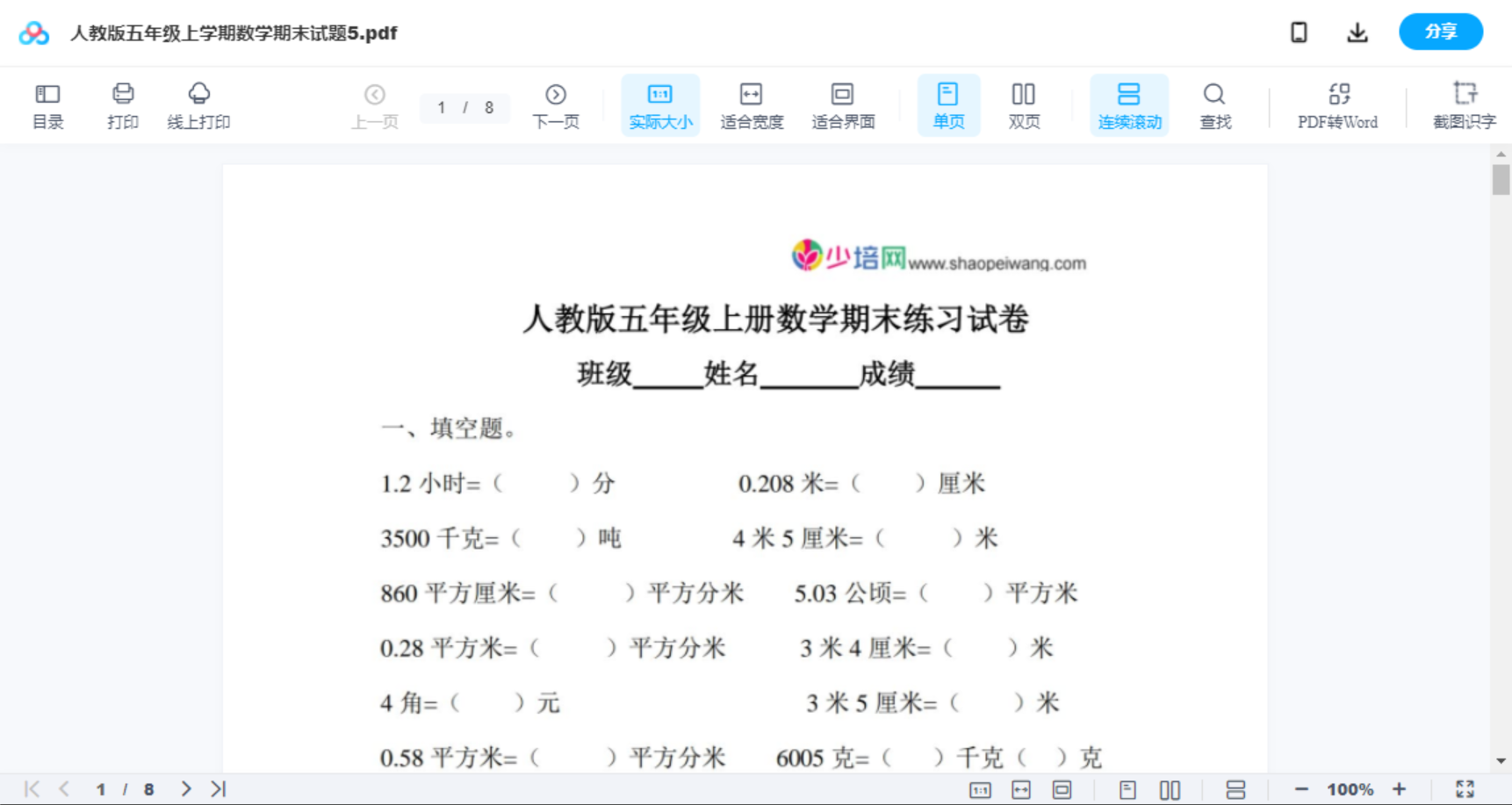Viewport: 1512px width, 805px height.
Task: Select 单页 single page mode
Action: pyautogui.click(x=948, y=104)
